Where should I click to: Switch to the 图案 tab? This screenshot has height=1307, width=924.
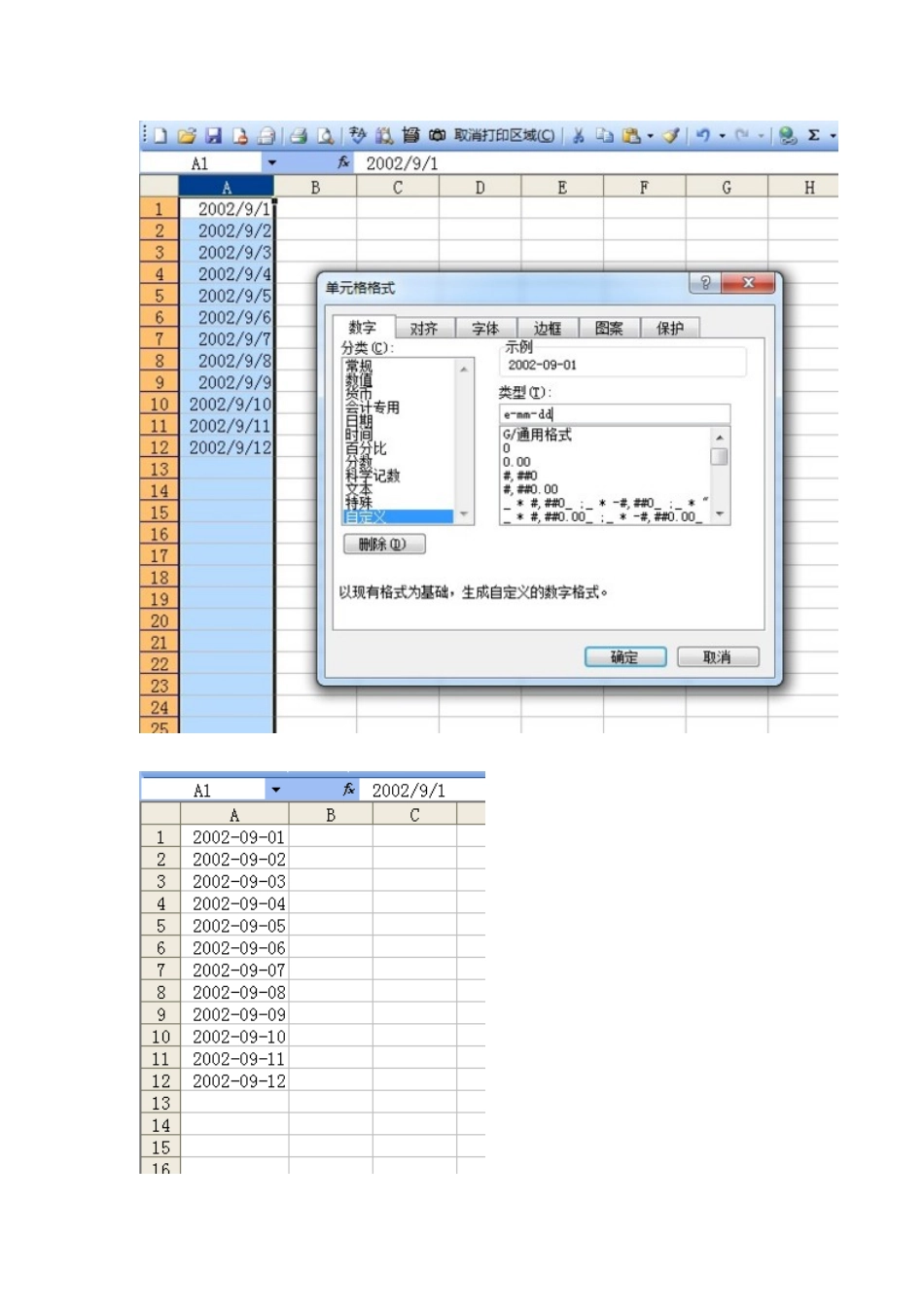pyautogui.click(x=609, y=329)
